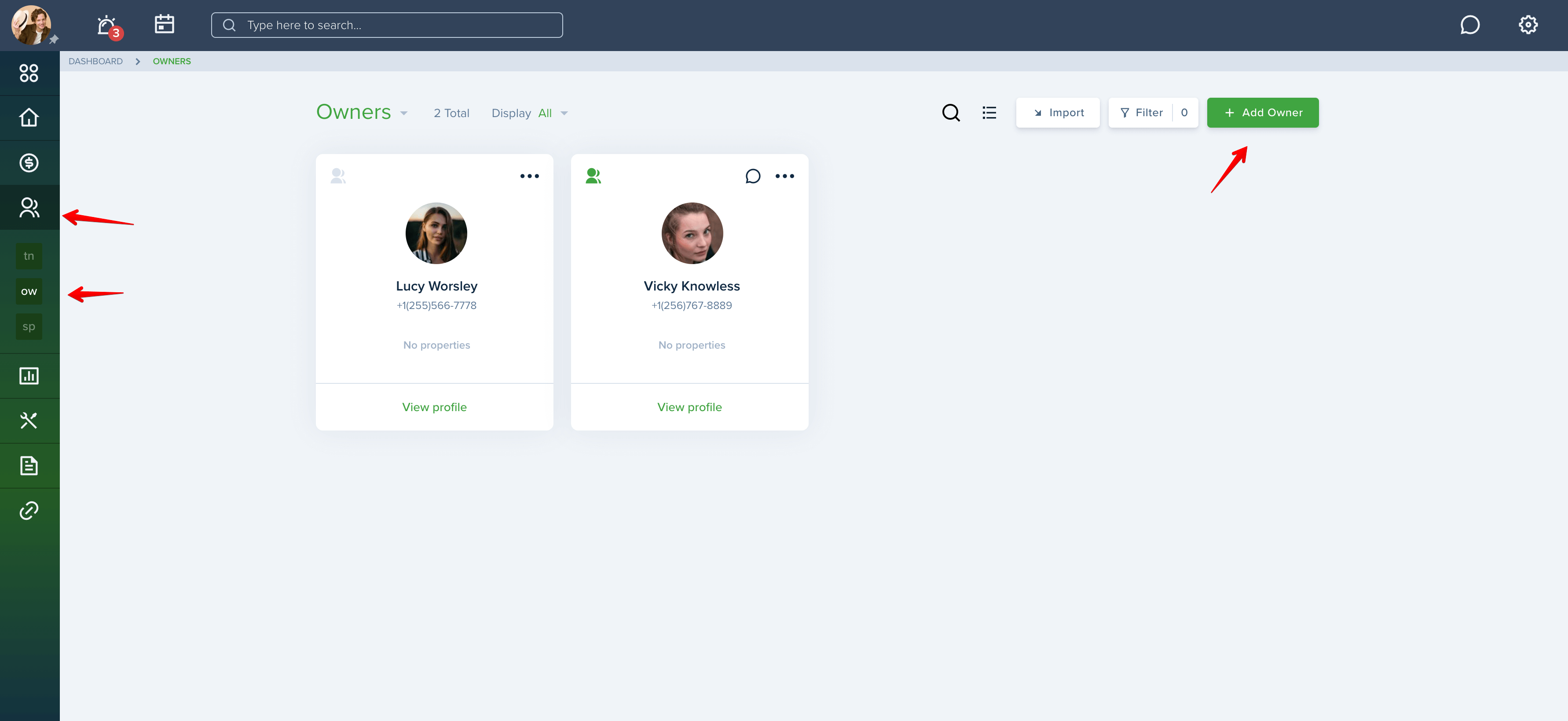Switch to list view icon
The width and height of the screenshot is (1568, 721).
pos(989,113)
